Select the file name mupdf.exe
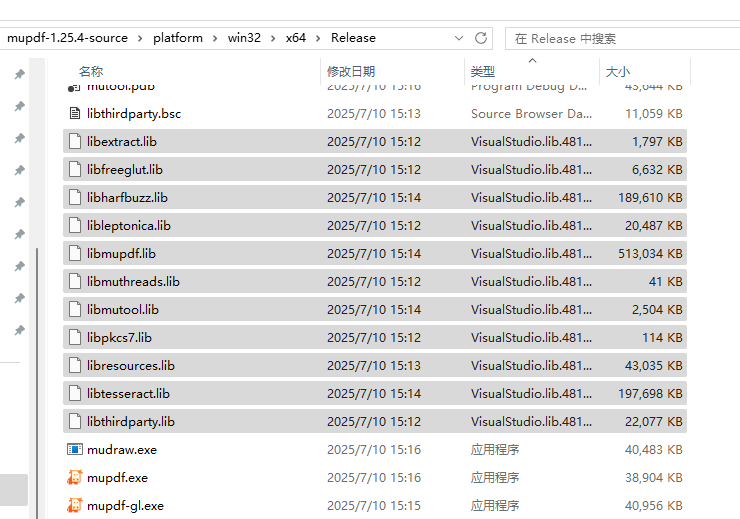Image resolution: width=740 pixels, height=519 pixels. coord(118,477)
